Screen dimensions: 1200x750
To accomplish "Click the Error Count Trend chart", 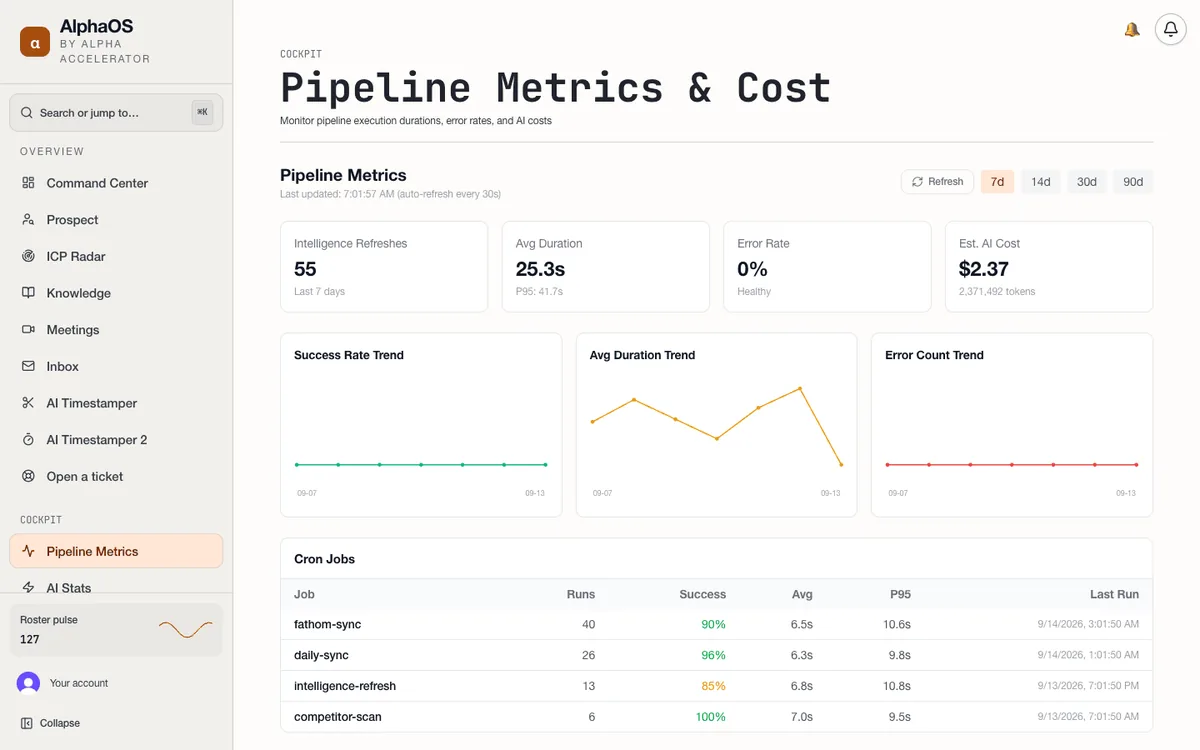I will [x=1012, y=425].
